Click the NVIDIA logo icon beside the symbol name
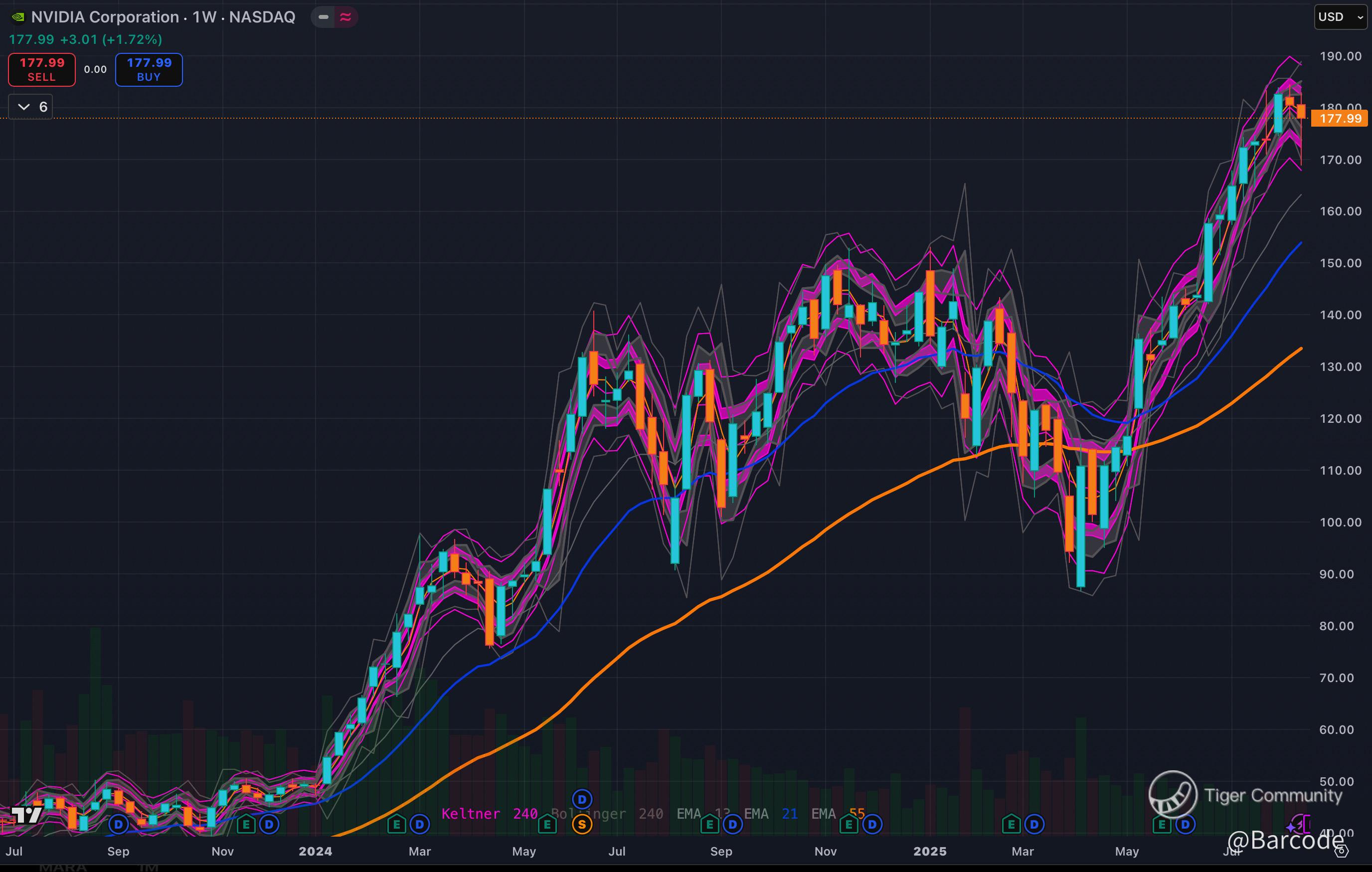Screen dimensions: 1372x872 coord(17,17)
